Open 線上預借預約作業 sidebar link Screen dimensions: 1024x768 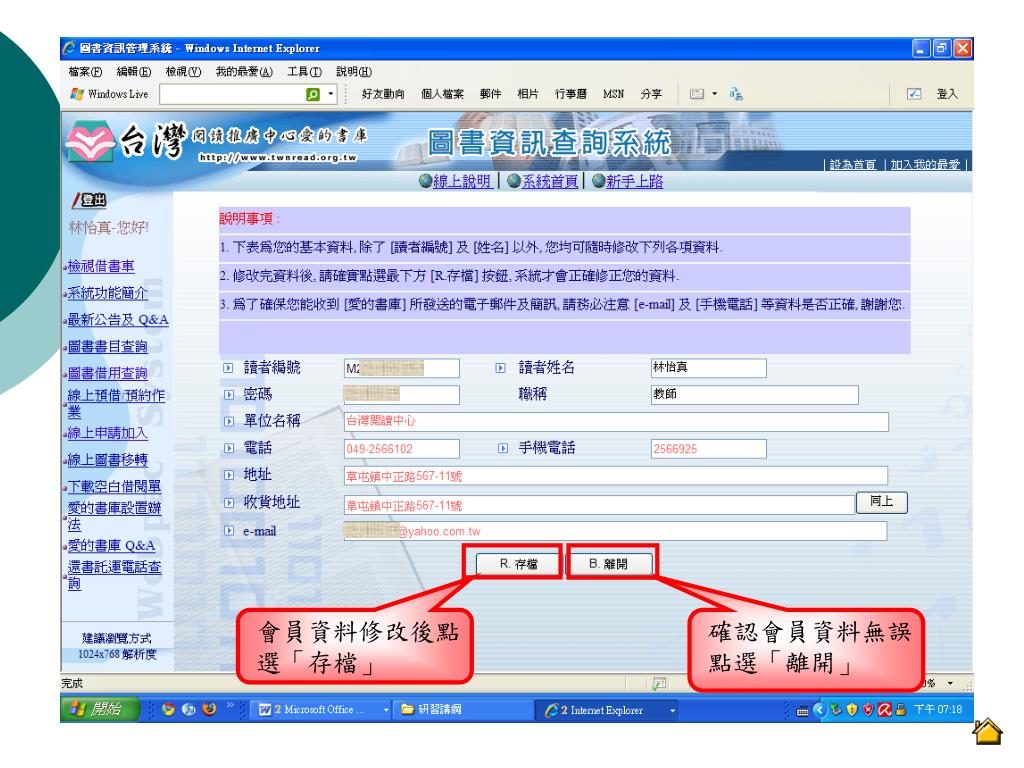pos(116,404)
